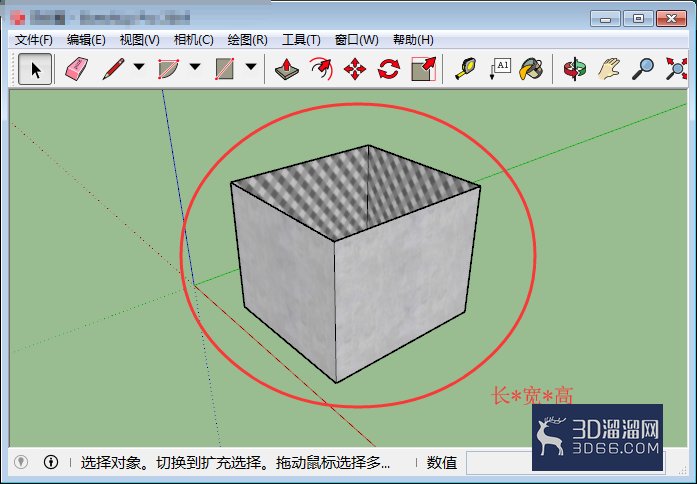Choose the Text label tool
The height and width of the screenshot is (484, 697).
coord(500,69)
